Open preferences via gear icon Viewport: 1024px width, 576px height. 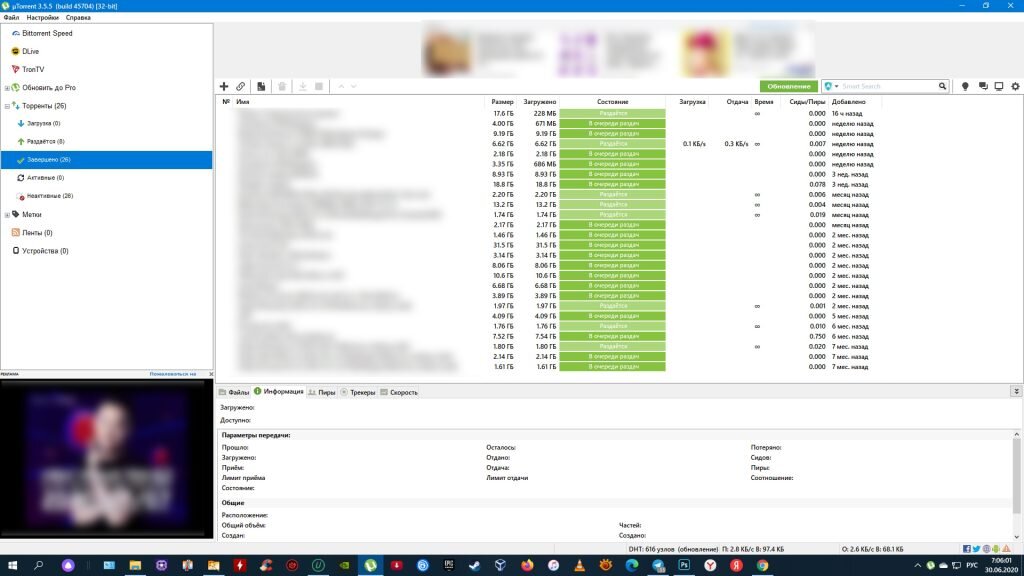1016,86
